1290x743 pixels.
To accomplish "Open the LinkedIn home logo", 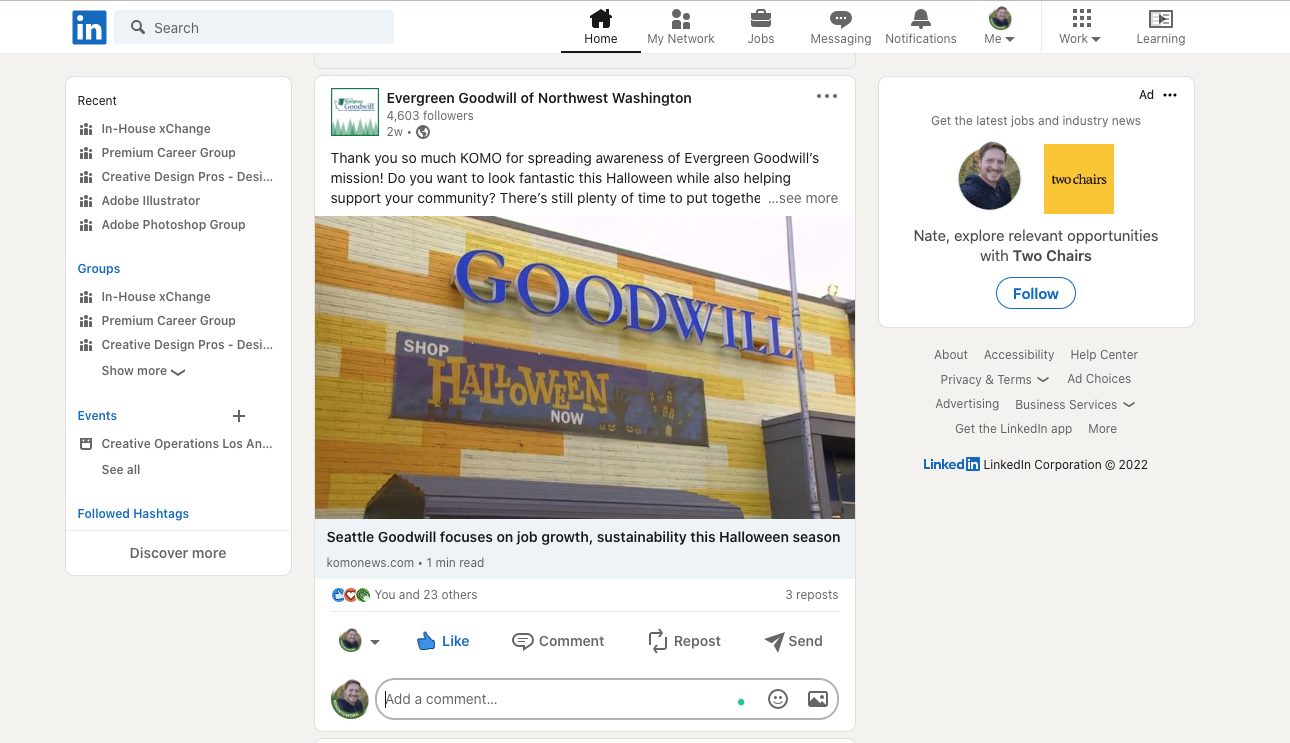I will pyautogui.click(x=89, y=28).
